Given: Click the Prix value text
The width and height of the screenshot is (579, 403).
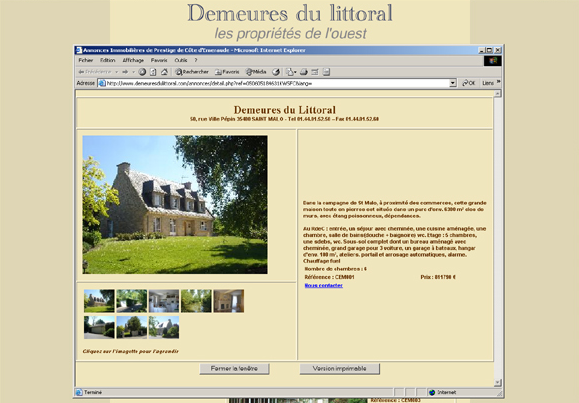Looking at the screenshot, I should point(438,277).
